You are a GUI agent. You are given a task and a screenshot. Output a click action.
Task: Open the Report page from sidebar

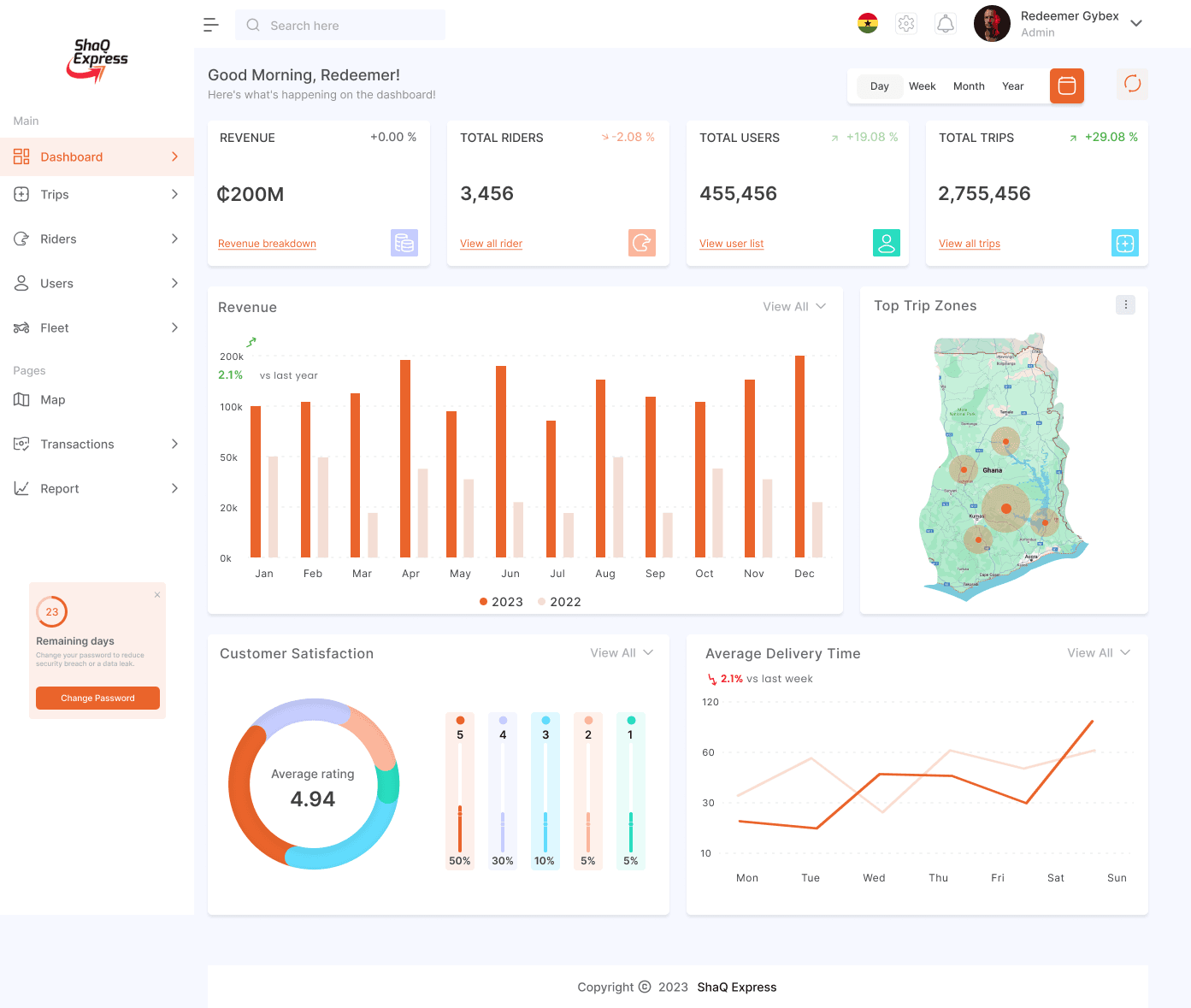59,488
